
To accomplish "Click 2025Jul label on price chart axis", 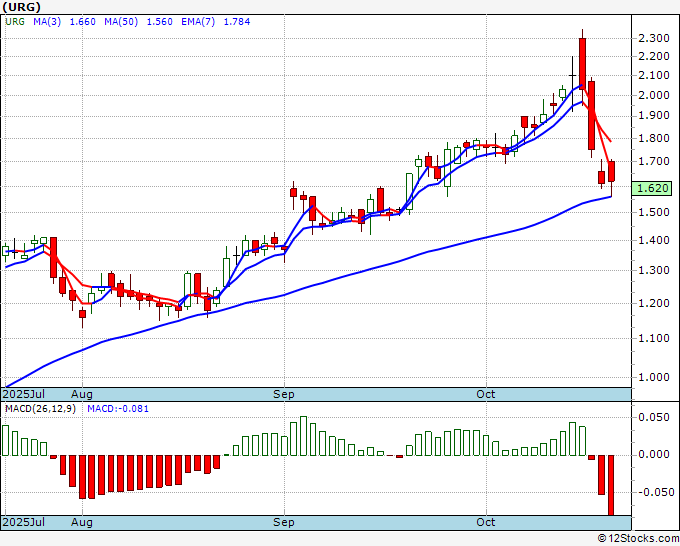I will pyautogui.click(x=24, y=394).
